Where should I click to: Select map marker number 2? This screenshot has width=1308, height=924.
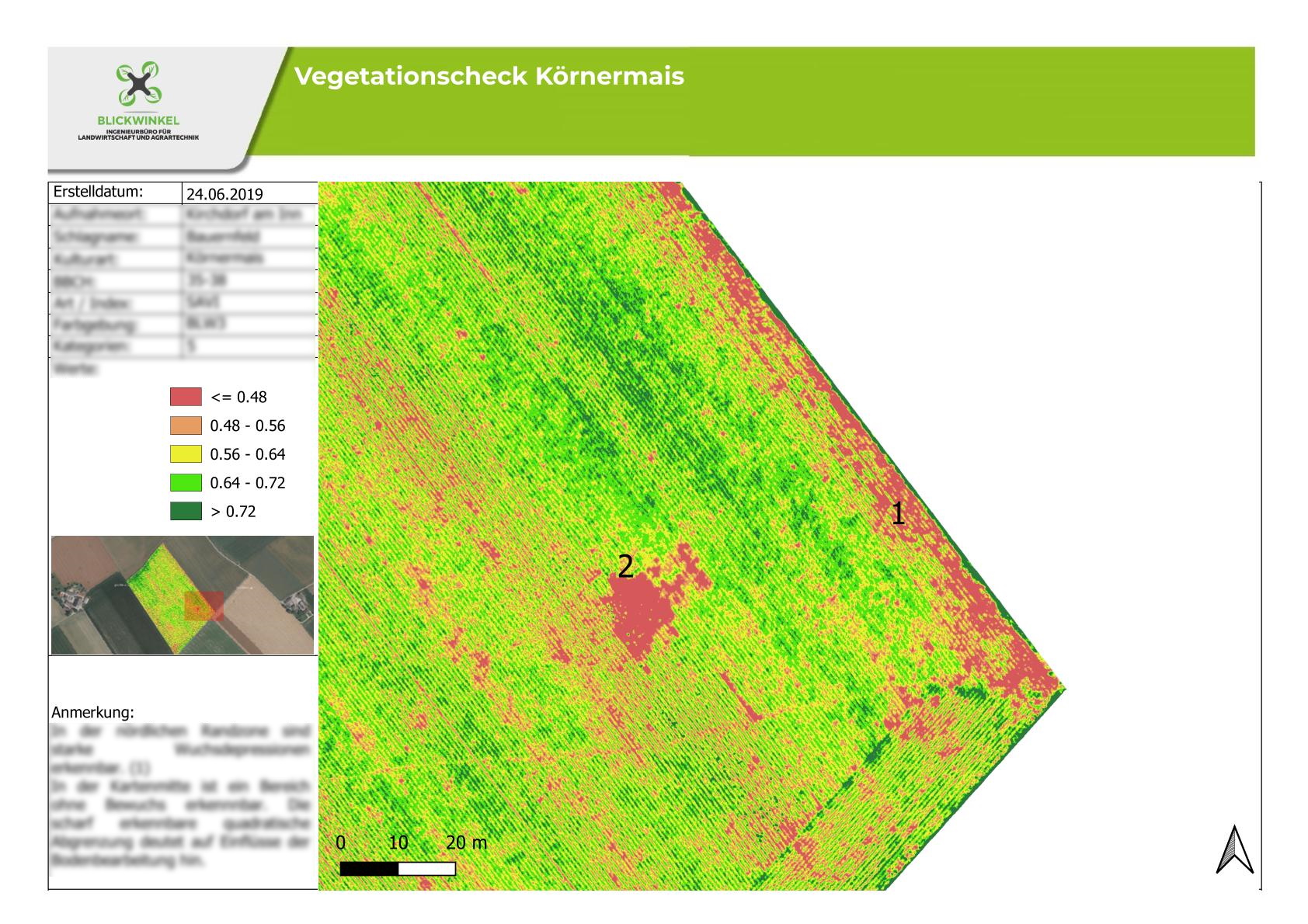(x=625, y=567)
